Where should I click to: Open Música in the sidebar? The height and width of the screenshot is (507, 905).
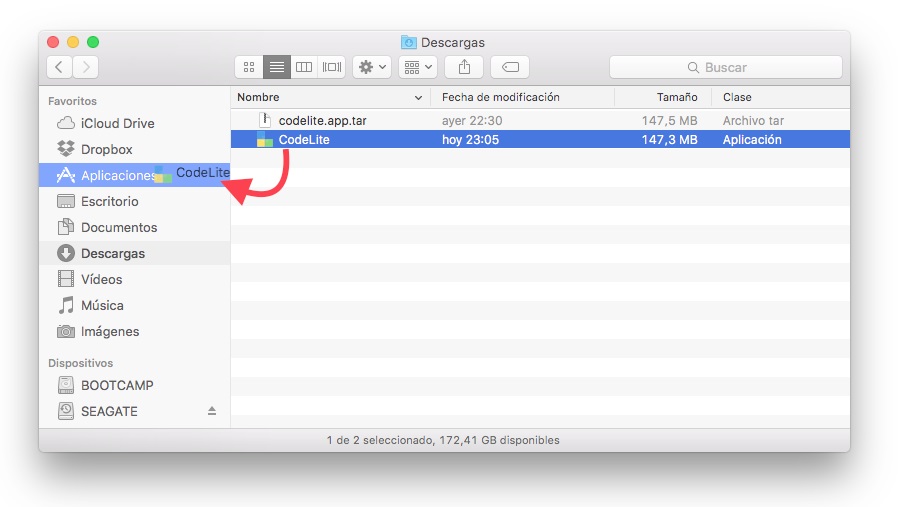[x=134, y=305]
